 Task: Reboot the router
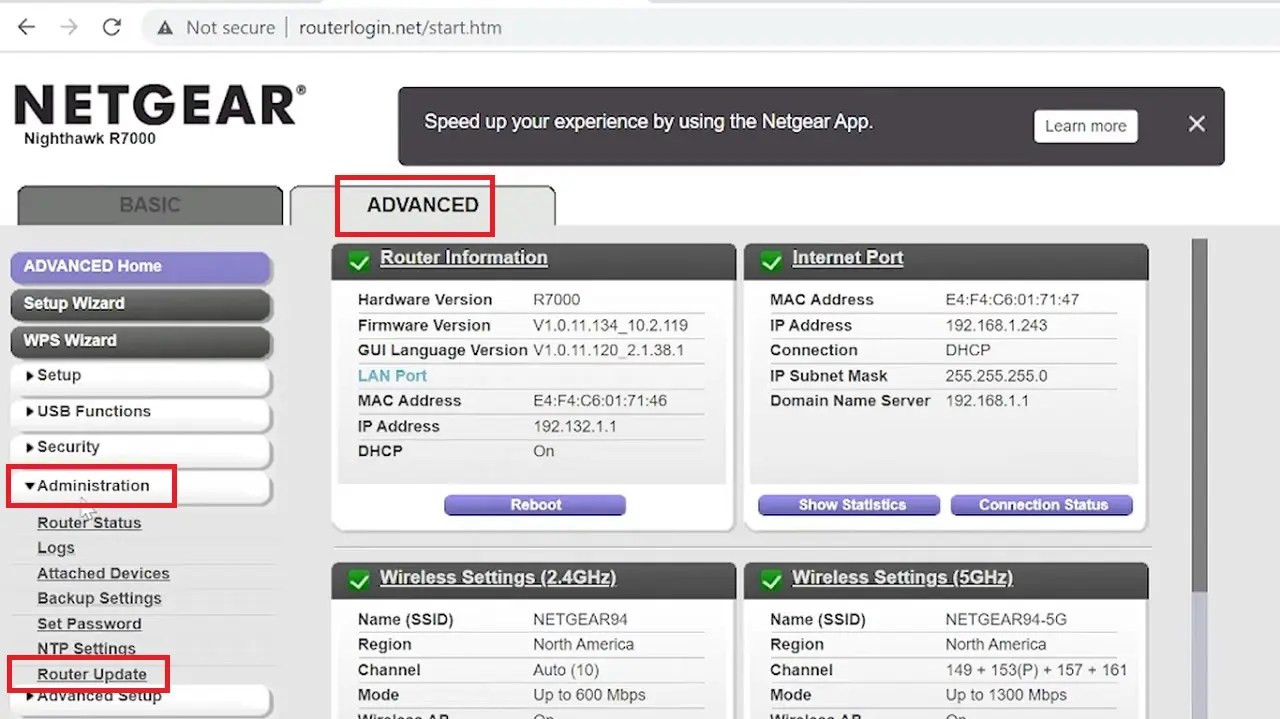pos(534,505)
